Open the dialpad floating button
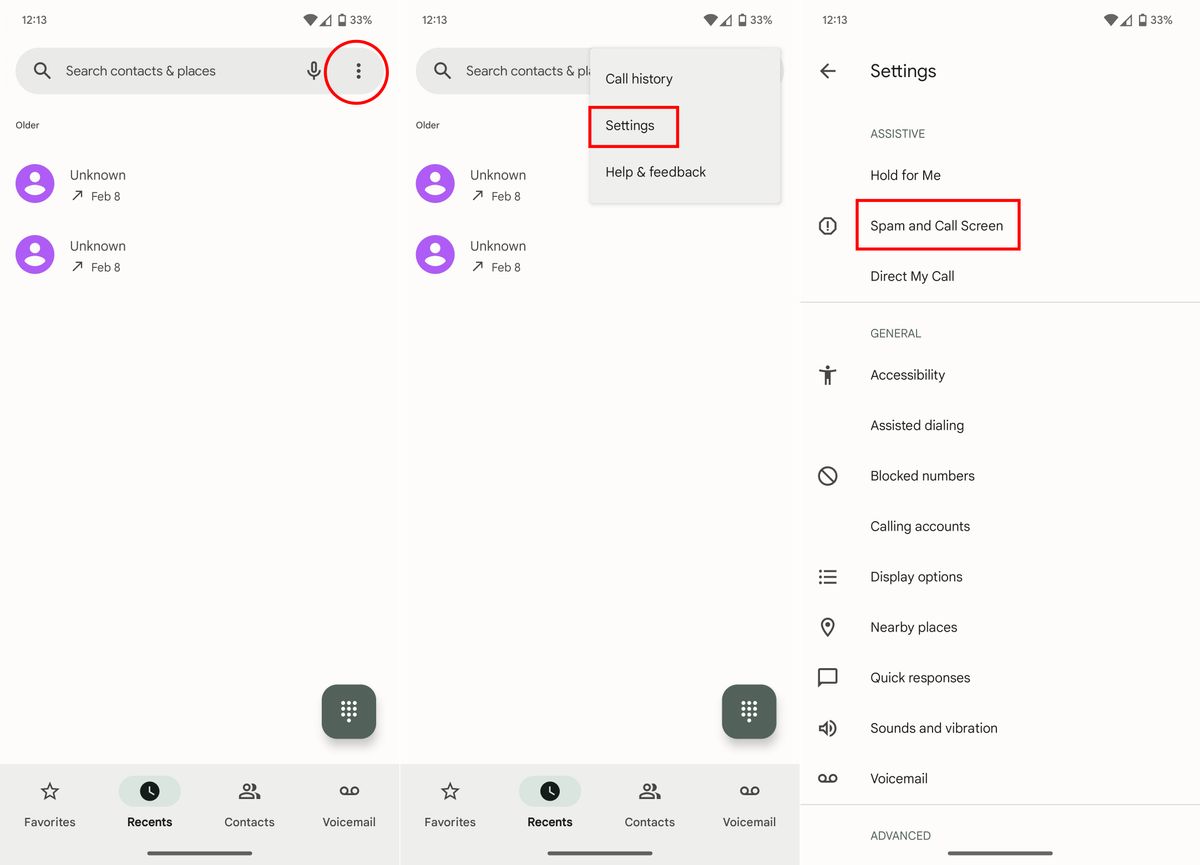Screen dimensions: 1200x865 (348, 711)
